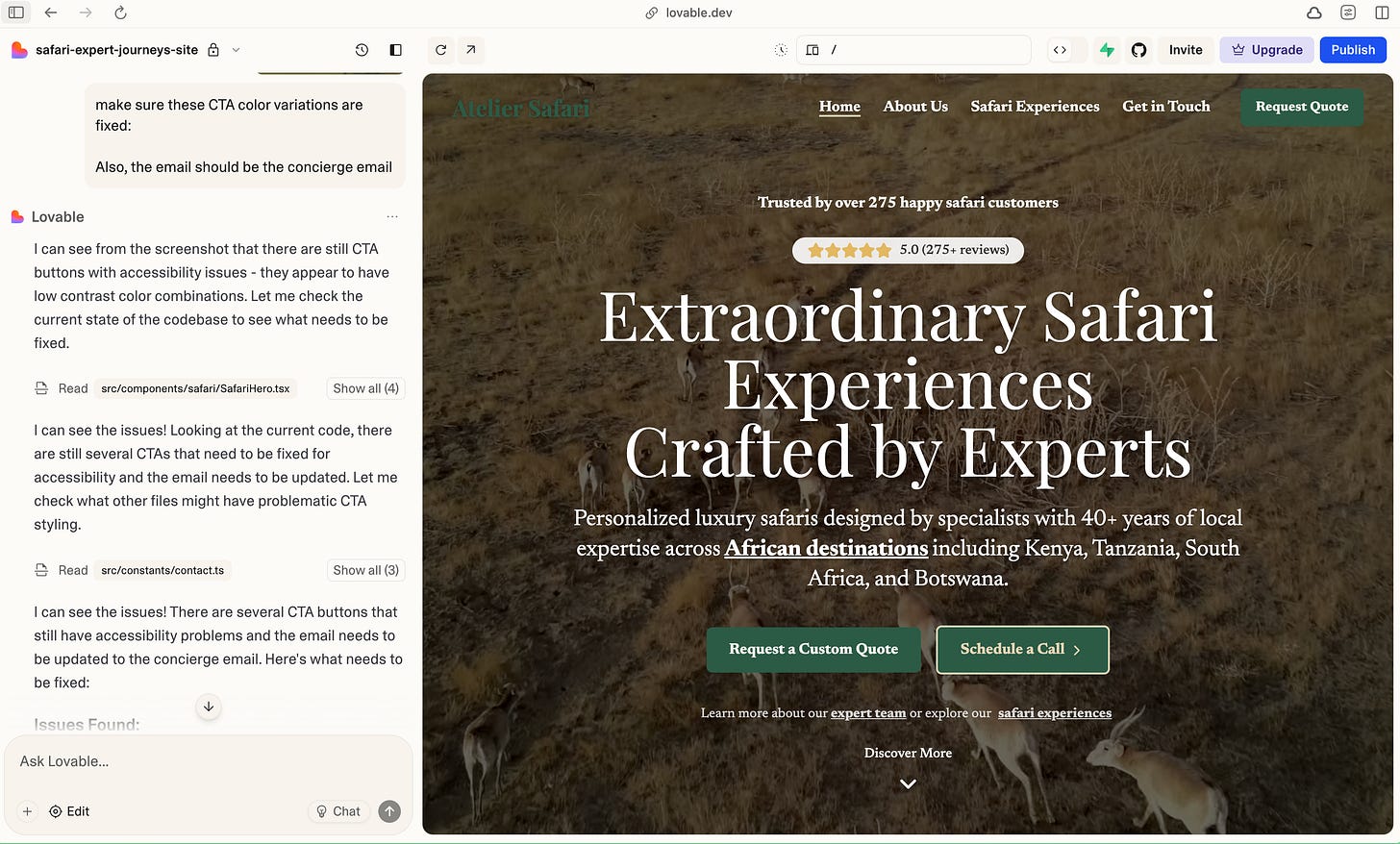Open Safari Experiences nav item
This screenshot has width=1400, height=844.
1035,107
